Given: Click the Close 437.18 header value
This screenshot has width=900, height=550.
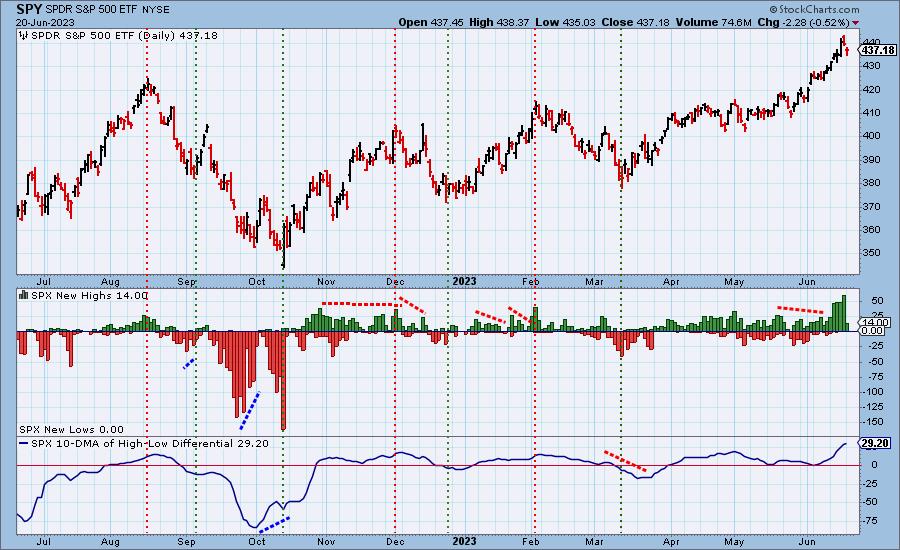Looking at the screenshot, I should point(635,22).
